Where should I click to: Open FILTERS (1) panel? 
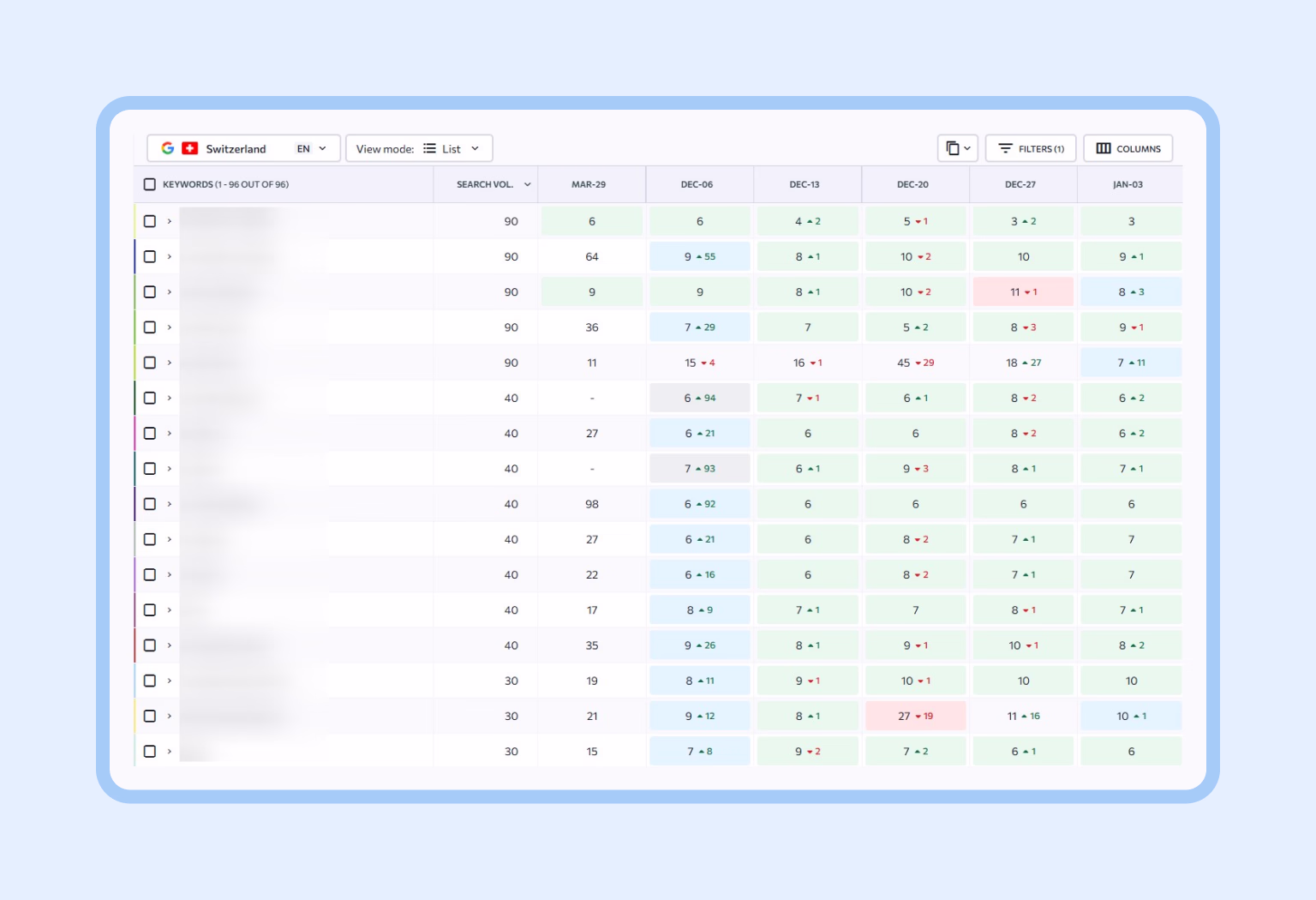coord(1031,148)
